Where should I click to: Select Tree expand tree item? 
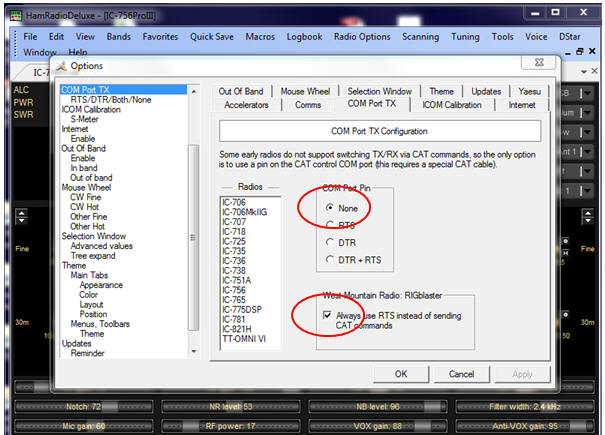tap(93, 256)
